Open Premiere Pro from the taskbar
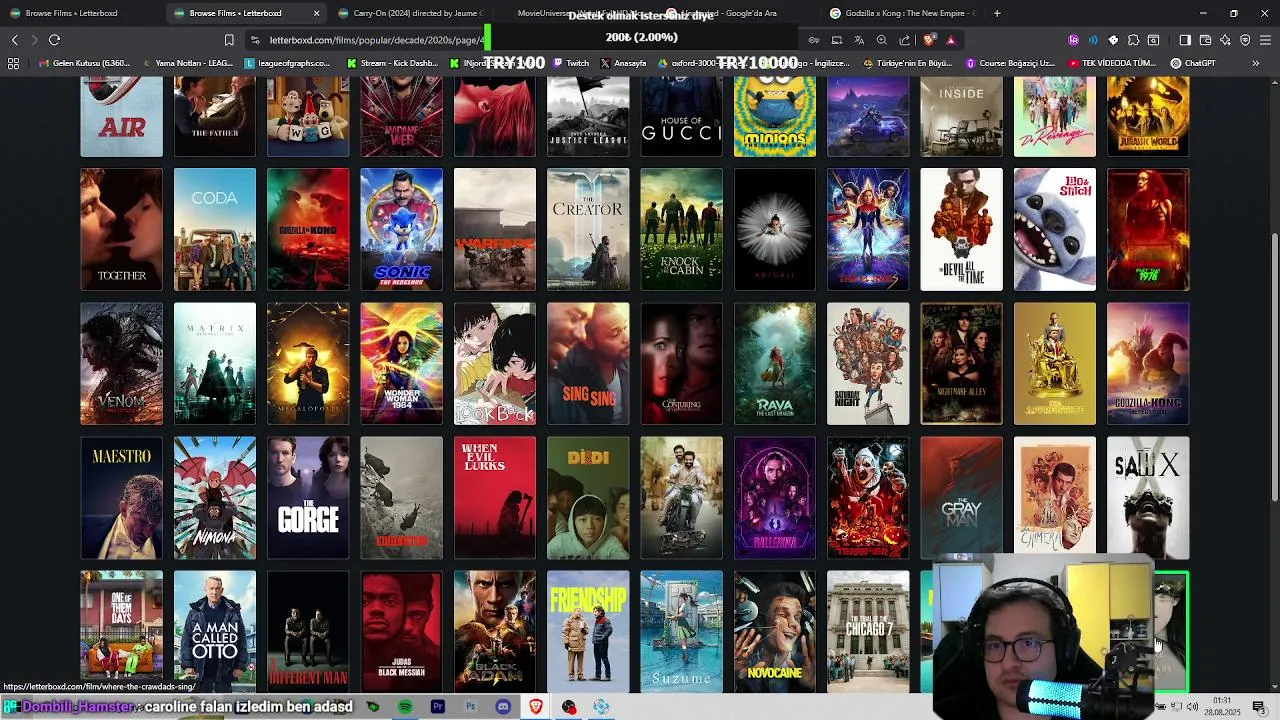Viewport: 1280px width, 720px height. coord(437,707)
